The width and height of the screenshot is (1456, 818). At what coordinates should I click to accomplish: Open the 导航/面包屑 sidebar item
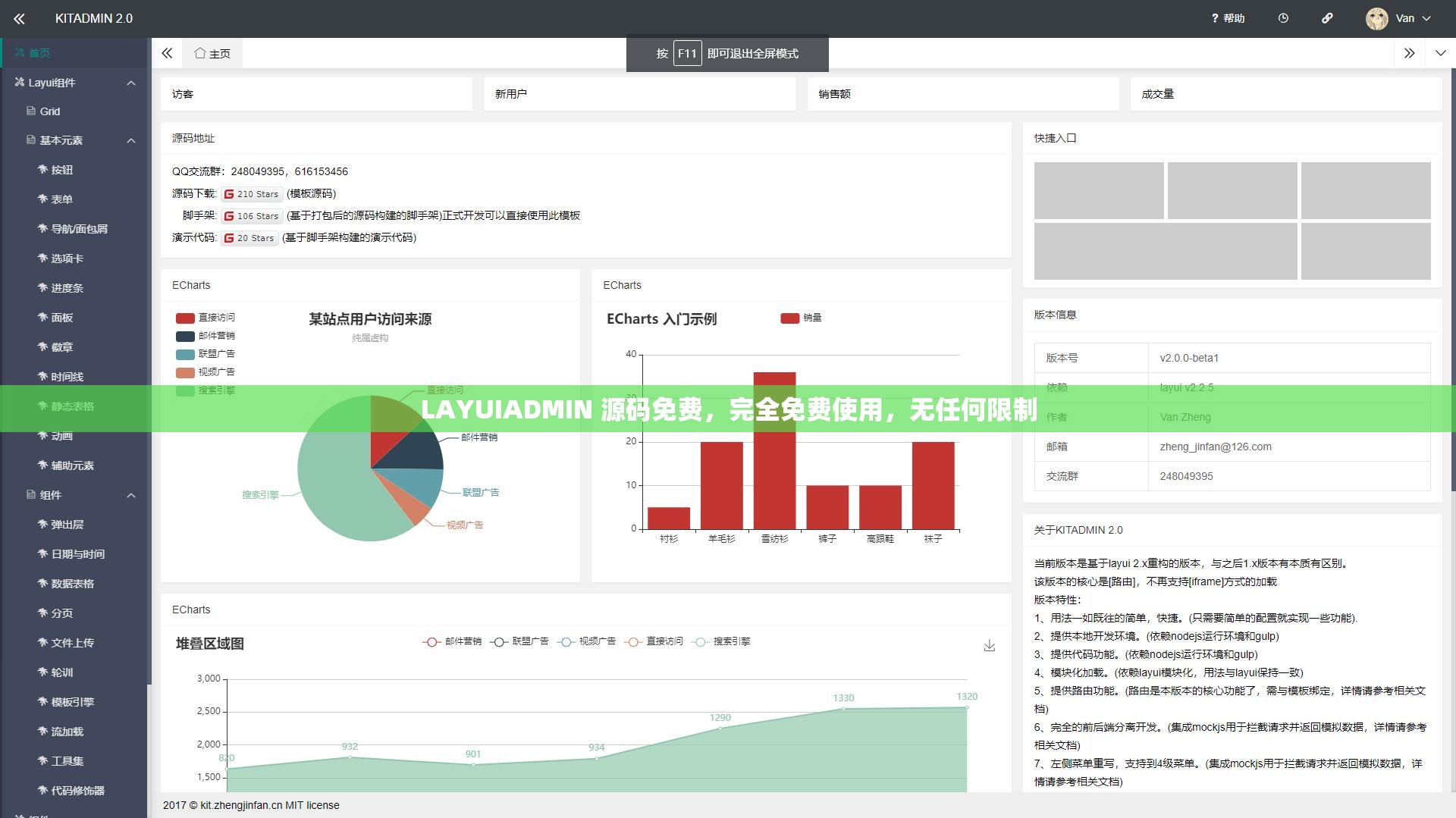click(x=74, y=229)
